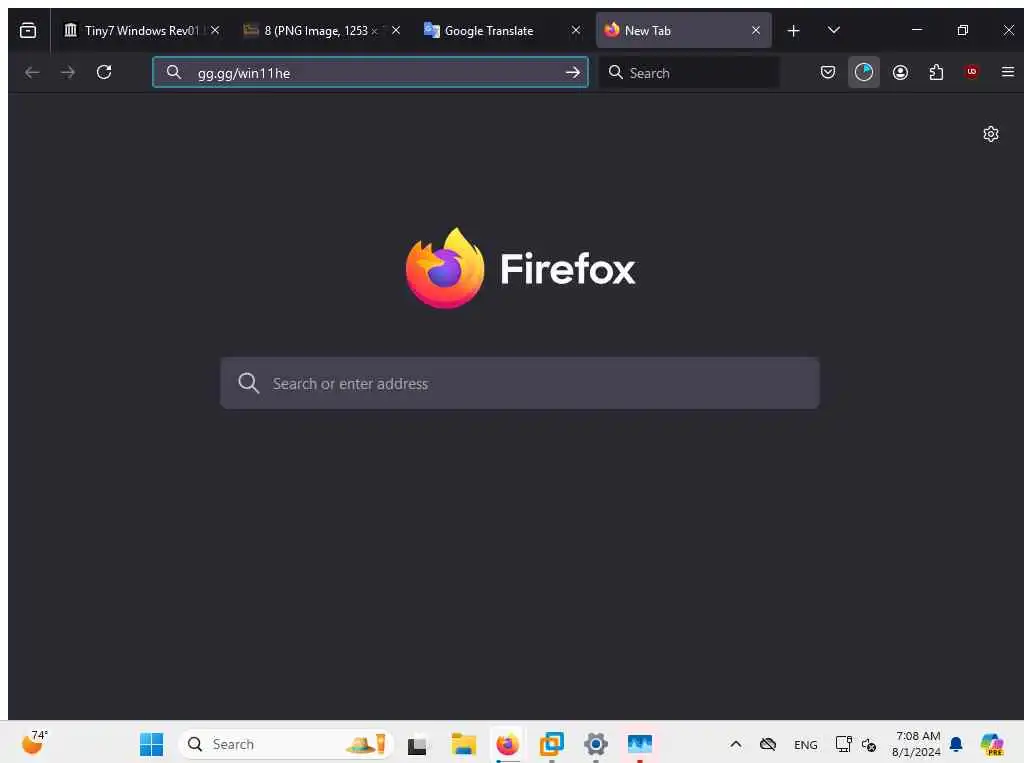Close the 8 (PNG Image) tab

click(x=396, y=30)
